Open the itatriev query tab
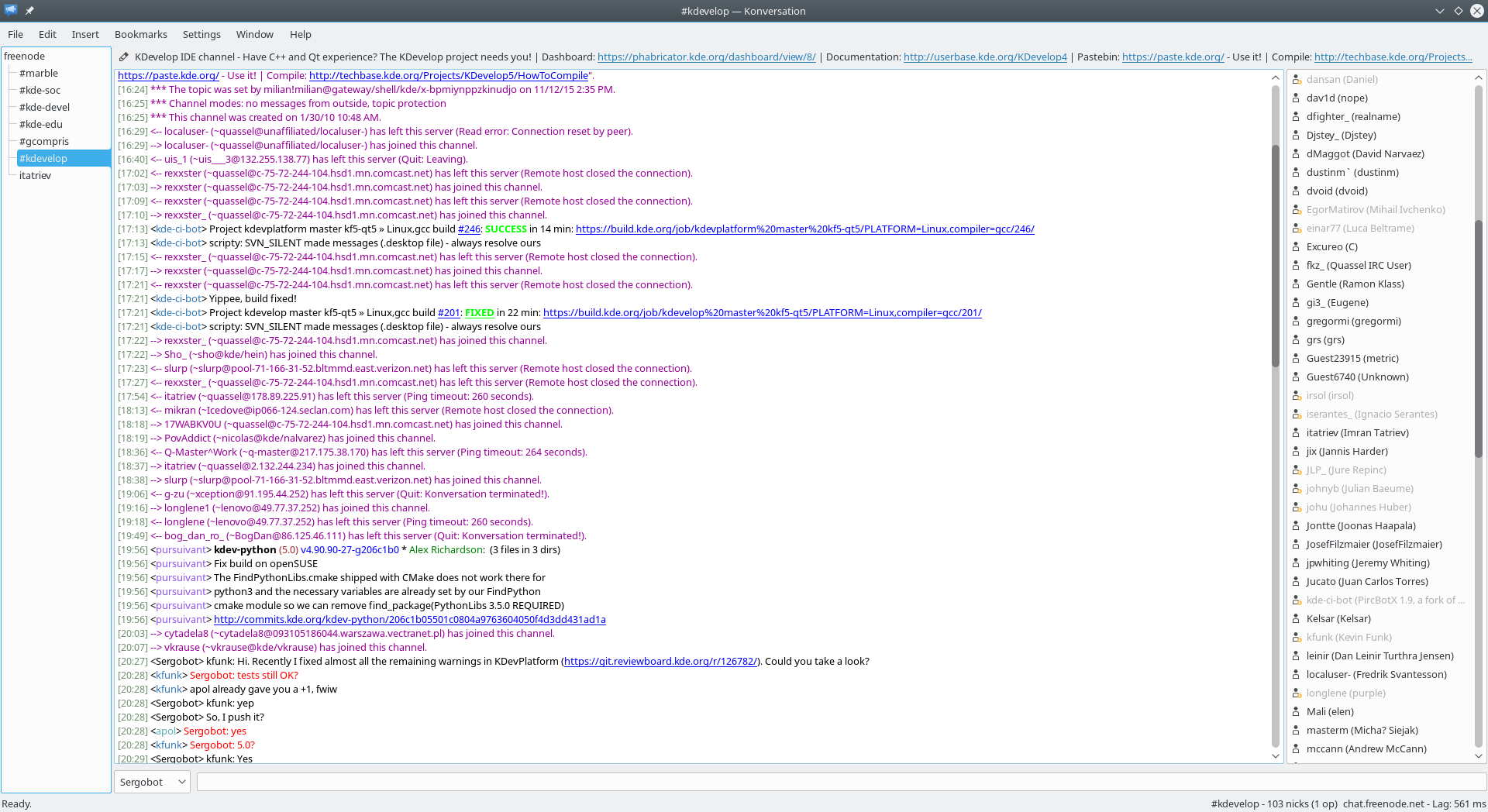Screen dimensions: 1488x812 point(35,175)
